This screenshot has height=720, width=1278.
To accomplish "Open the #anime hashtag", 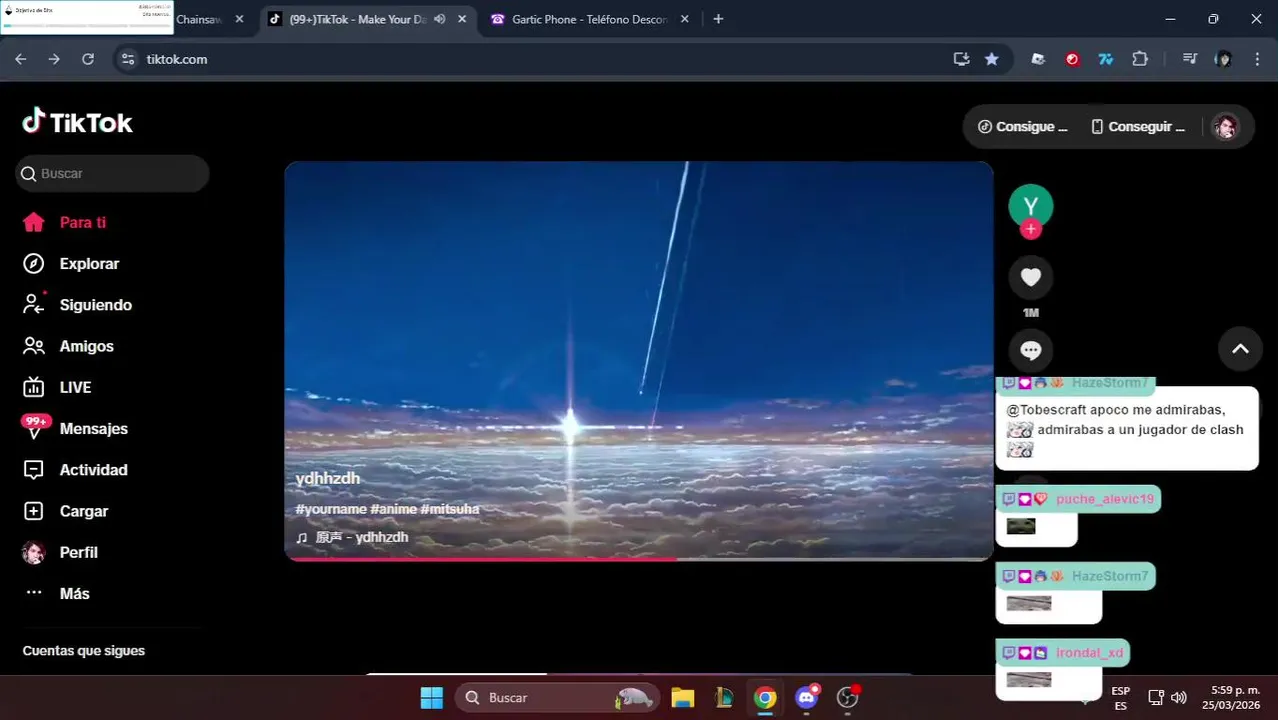I will [x=393, y=509].
